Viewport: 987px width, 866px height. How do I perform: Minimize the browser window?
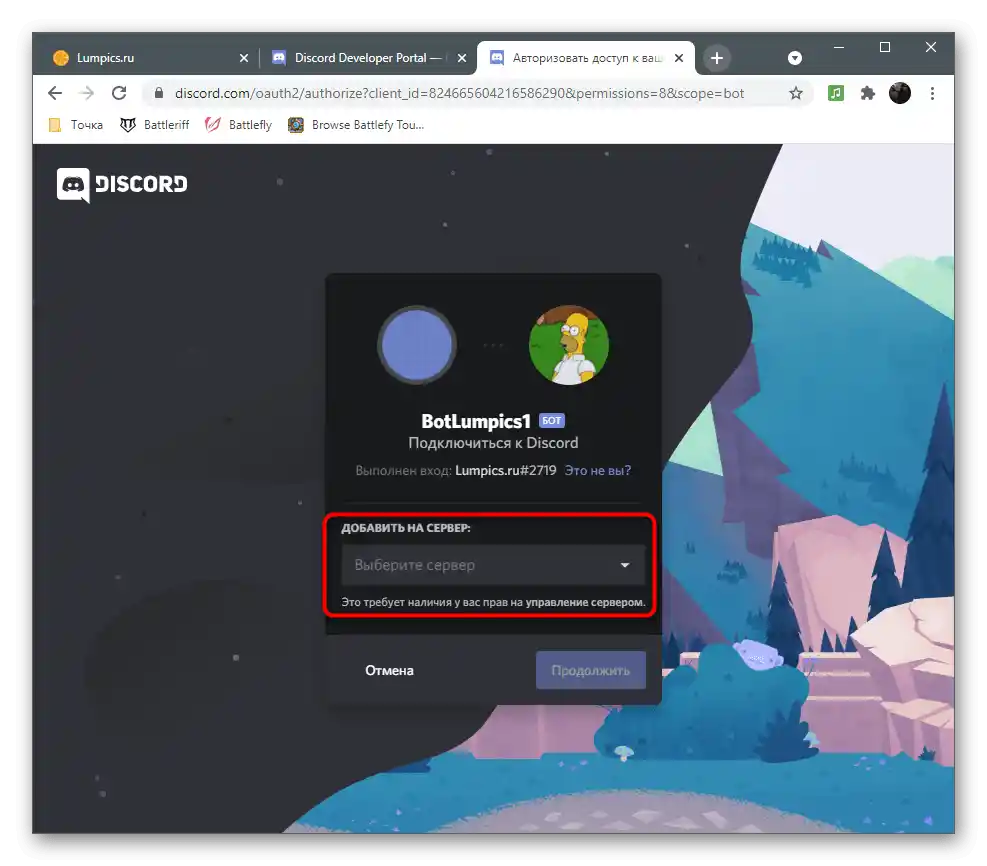[838, 47]
